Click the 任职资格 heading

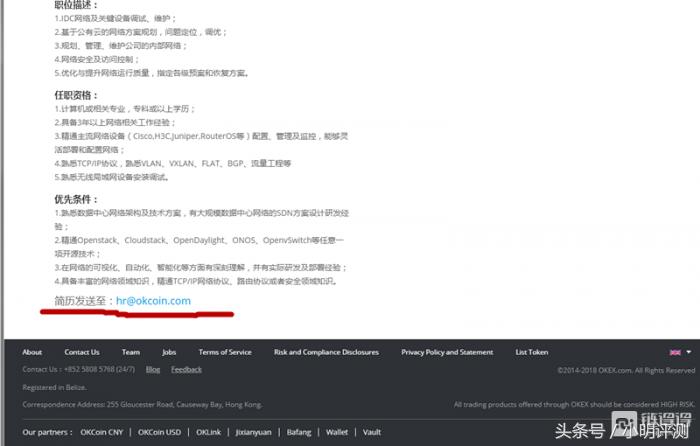point(76,95)
